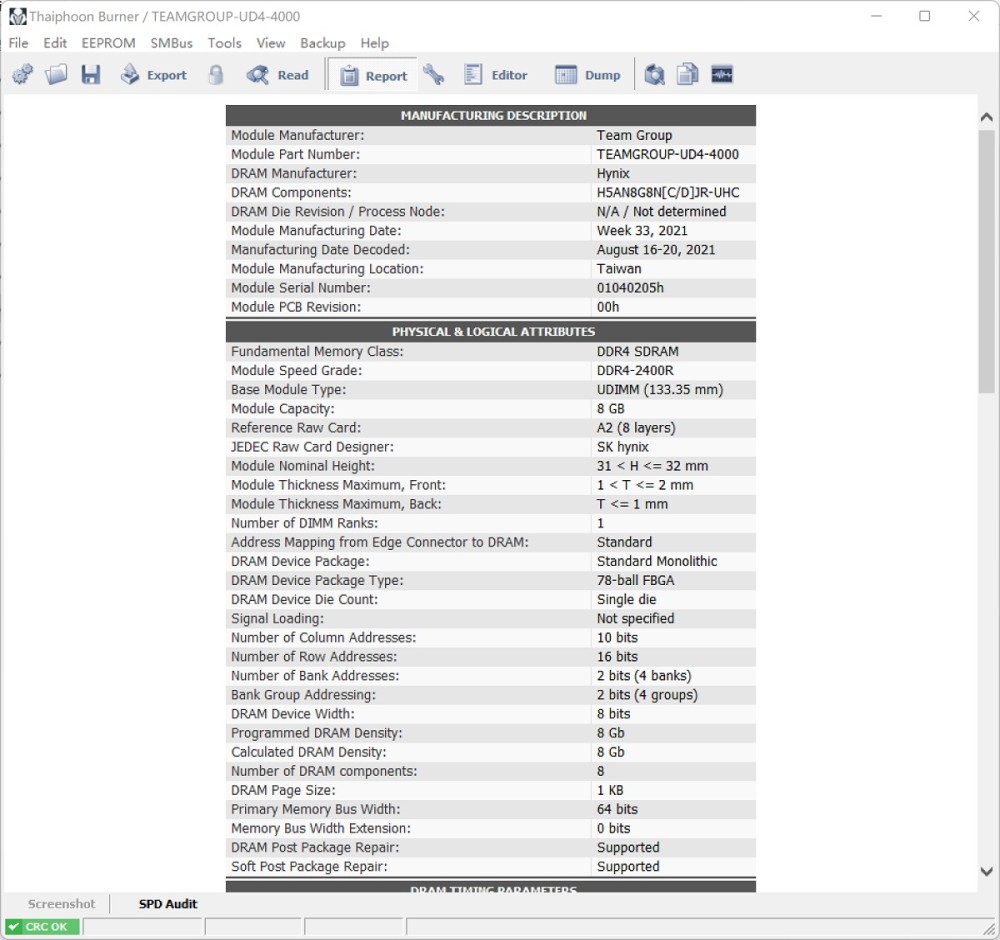This screenshot has height=940, width=1000.
Task: Click the wrench tool icon beside Report
Action: tap(434, 75)
